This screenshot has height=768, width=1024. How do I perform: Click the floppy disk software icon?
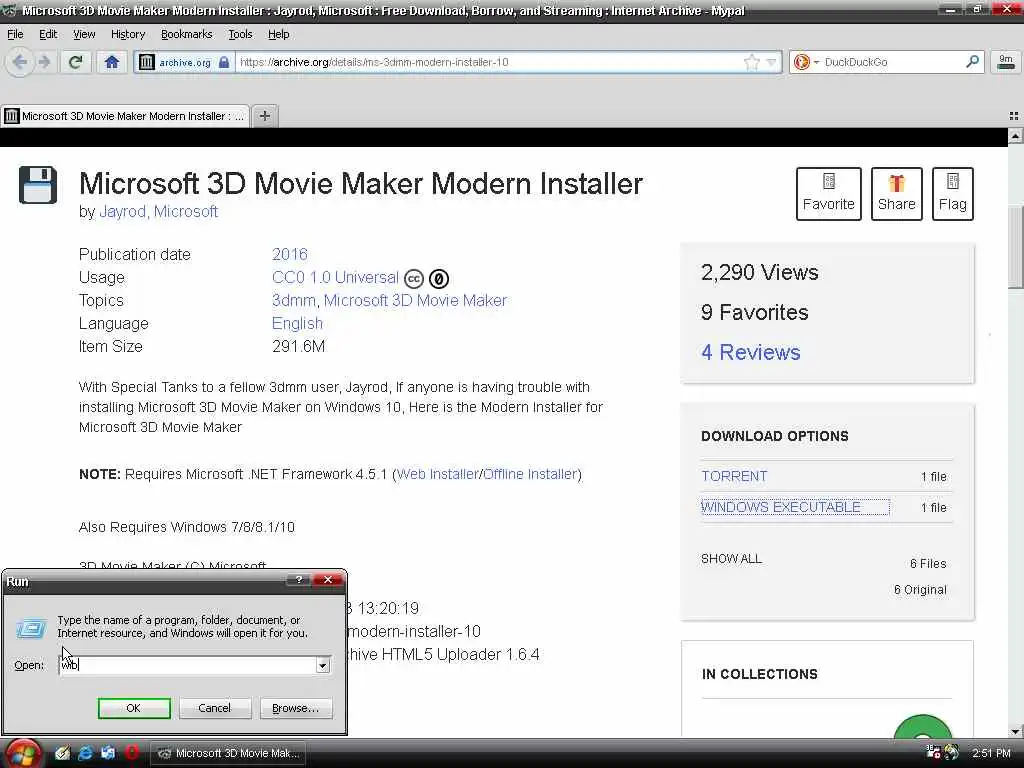click(x=38, y=185)
